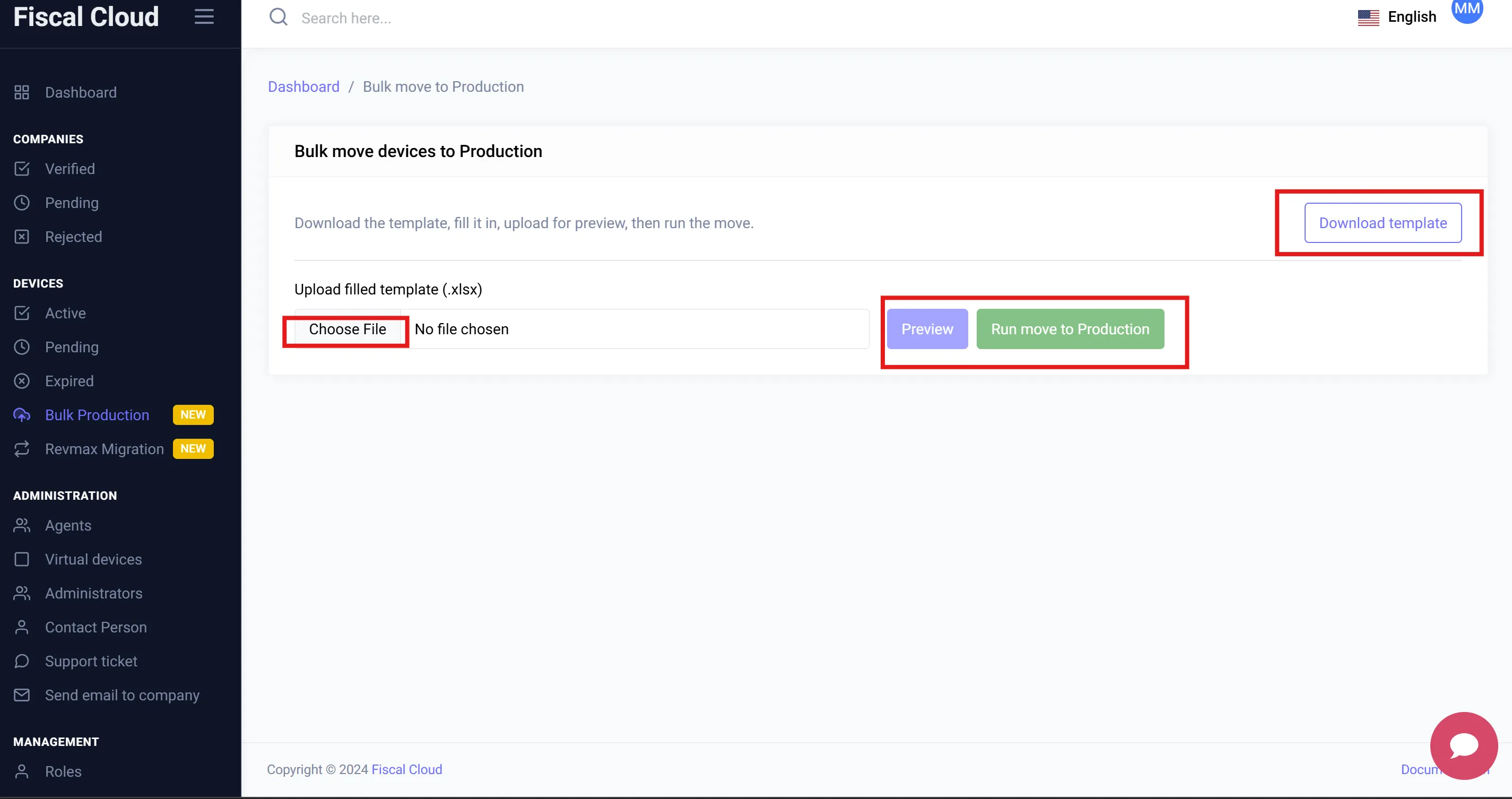Viewport: 1512px width, 799px height.
Task: Click the ADMINISTRATION section header
Action: click(x=65, y=496)
